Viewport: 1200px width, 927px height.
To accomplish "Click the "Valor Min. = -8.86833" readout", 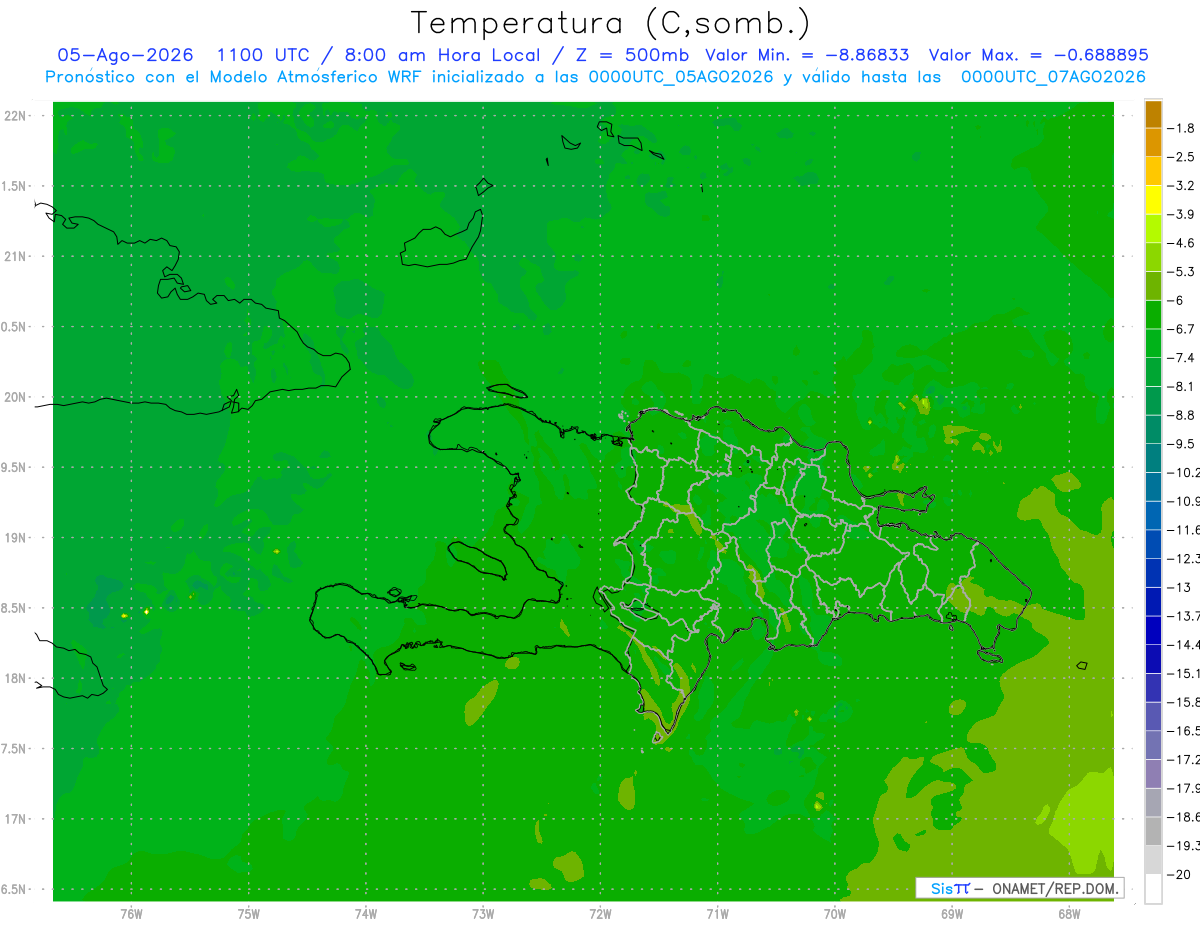I will (x=807, y=55).
